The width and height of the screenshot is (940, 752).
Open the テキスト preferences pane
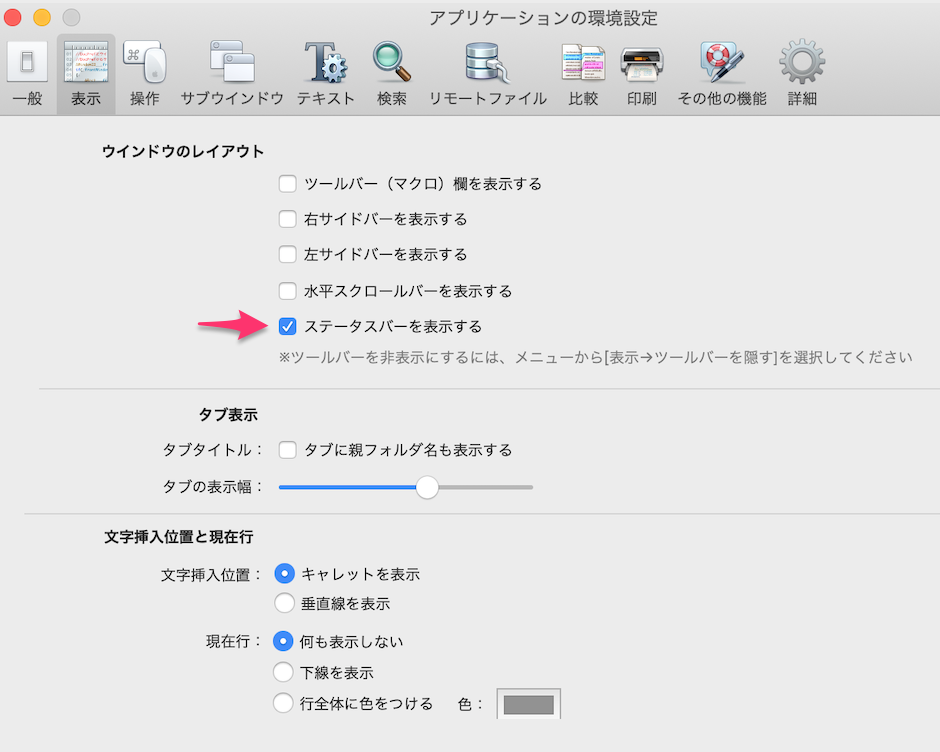[326, 73]
